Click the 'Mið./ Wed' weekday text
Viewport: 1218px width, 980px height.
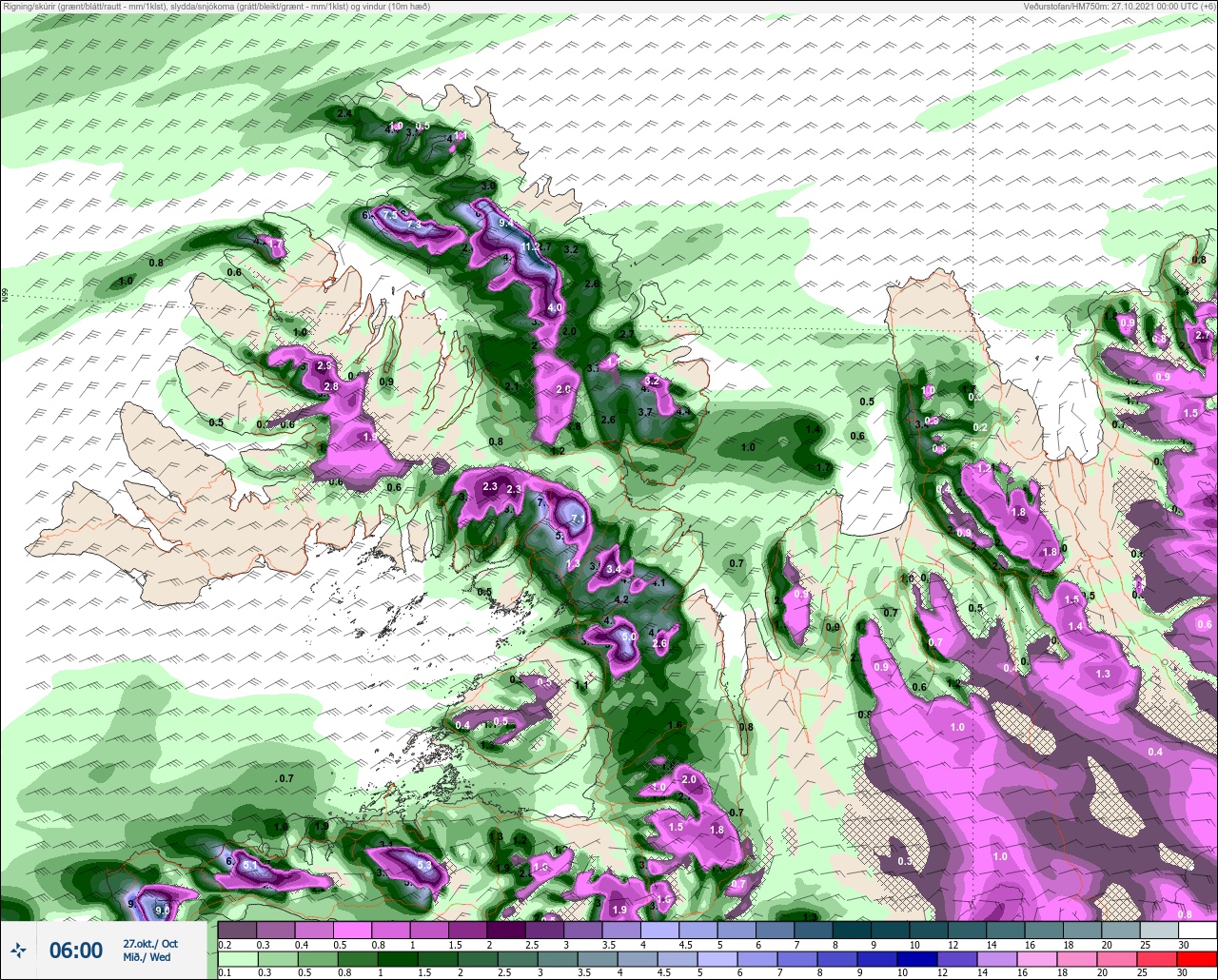[x=147, y=957]
